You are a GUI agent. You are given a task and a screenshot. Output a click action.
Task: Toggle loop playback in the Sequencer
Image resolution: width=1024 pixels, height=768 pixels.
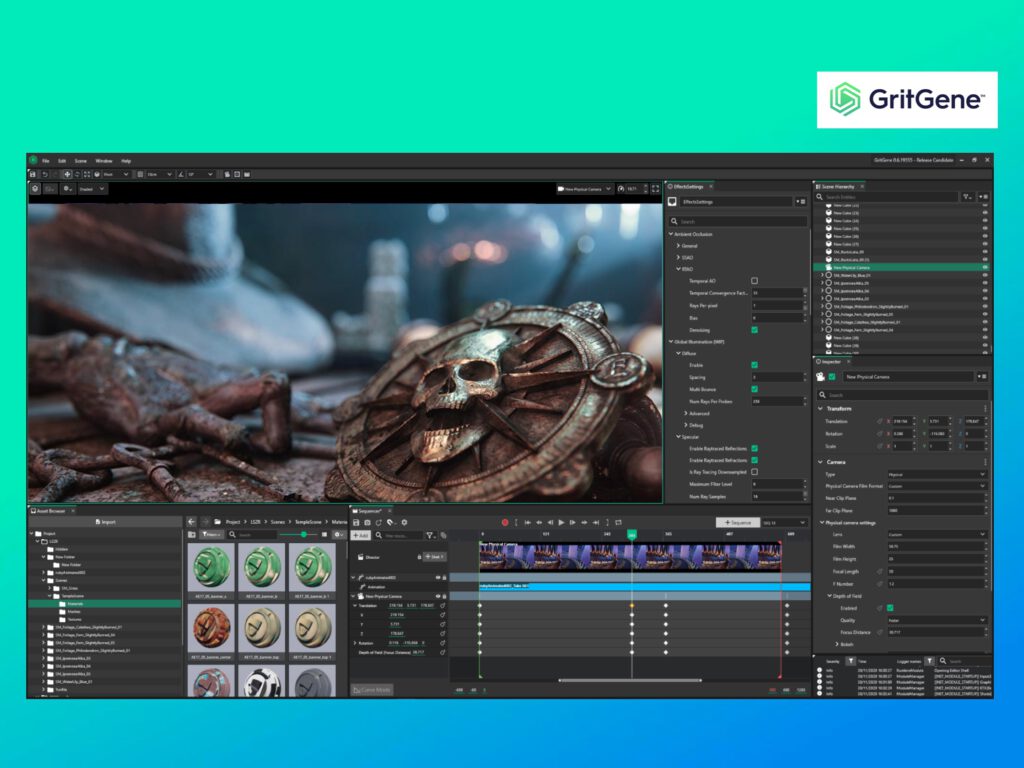click(618, 522)
